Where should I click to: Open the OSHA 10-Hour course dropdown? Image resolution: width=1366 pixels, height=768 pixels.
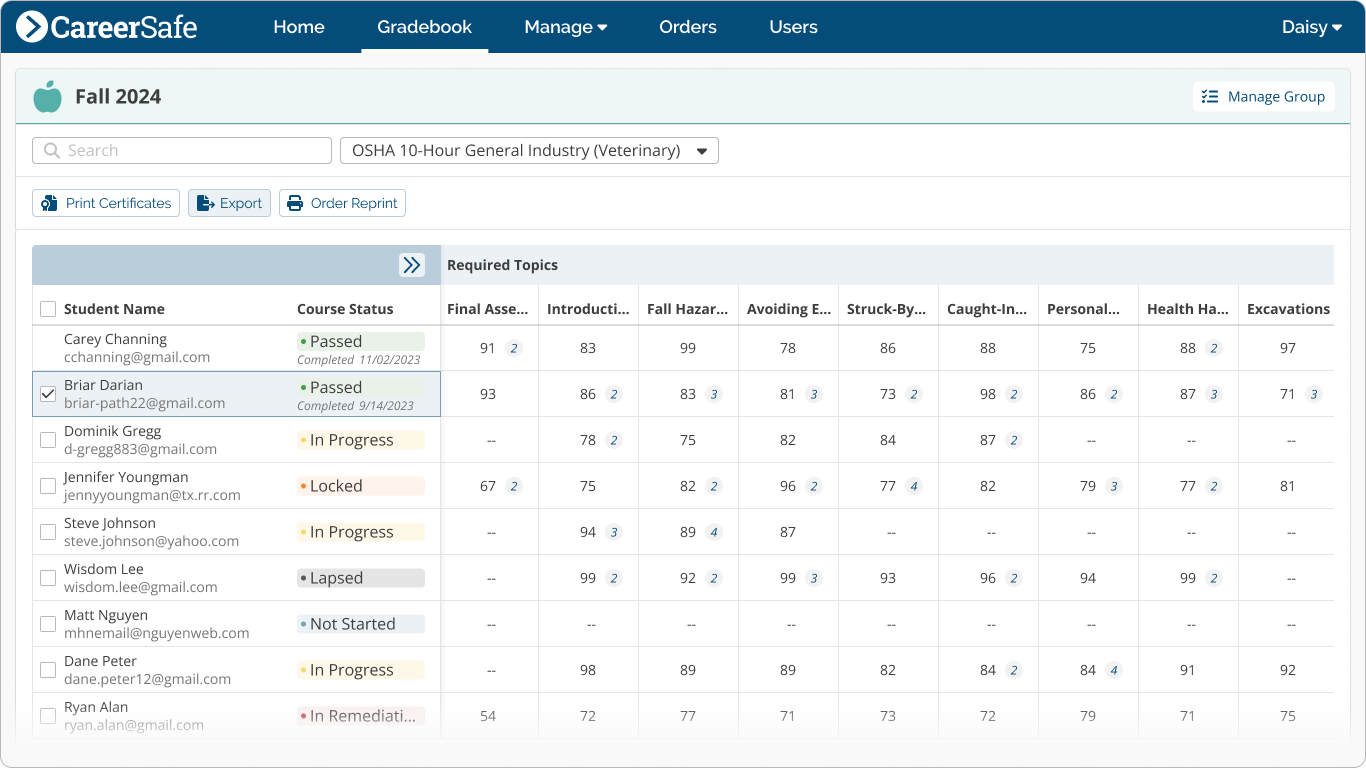(529, 150)
